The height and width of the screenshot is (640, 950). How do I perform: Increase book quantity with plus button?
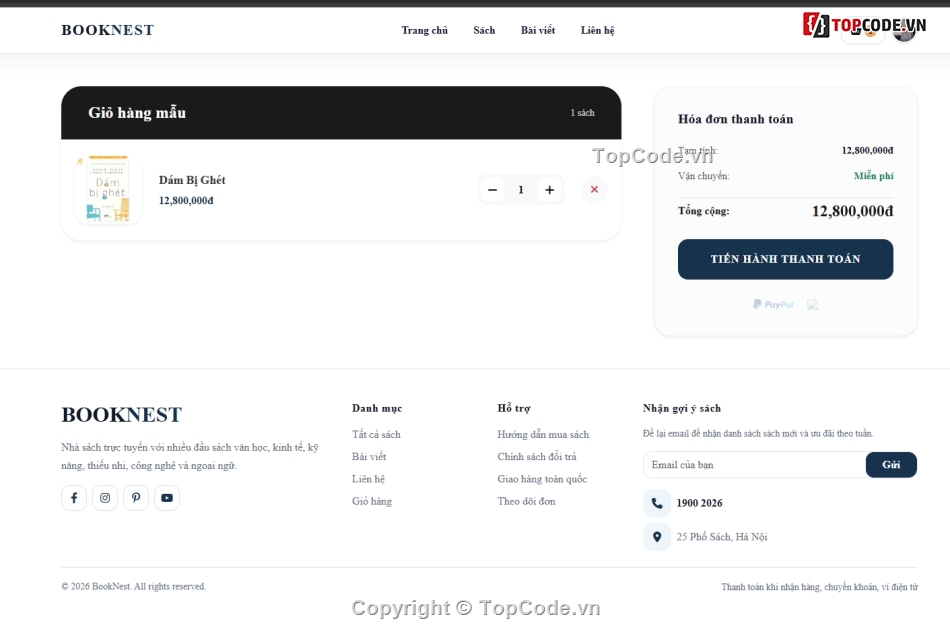click(x=550, y=190)
